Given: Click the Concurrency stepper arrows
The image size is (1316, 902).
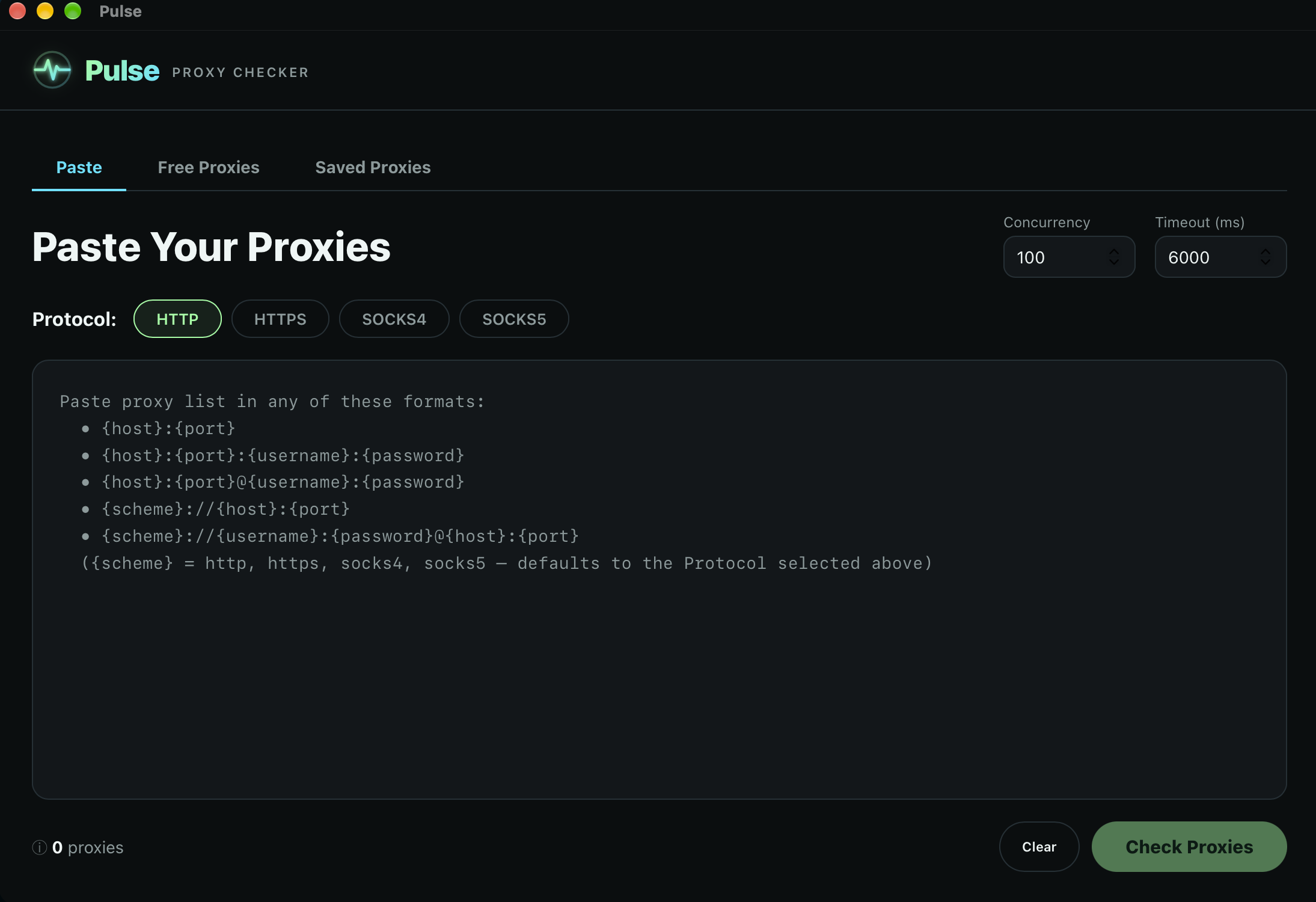Looking at the screenshot, I should 1114,257.
